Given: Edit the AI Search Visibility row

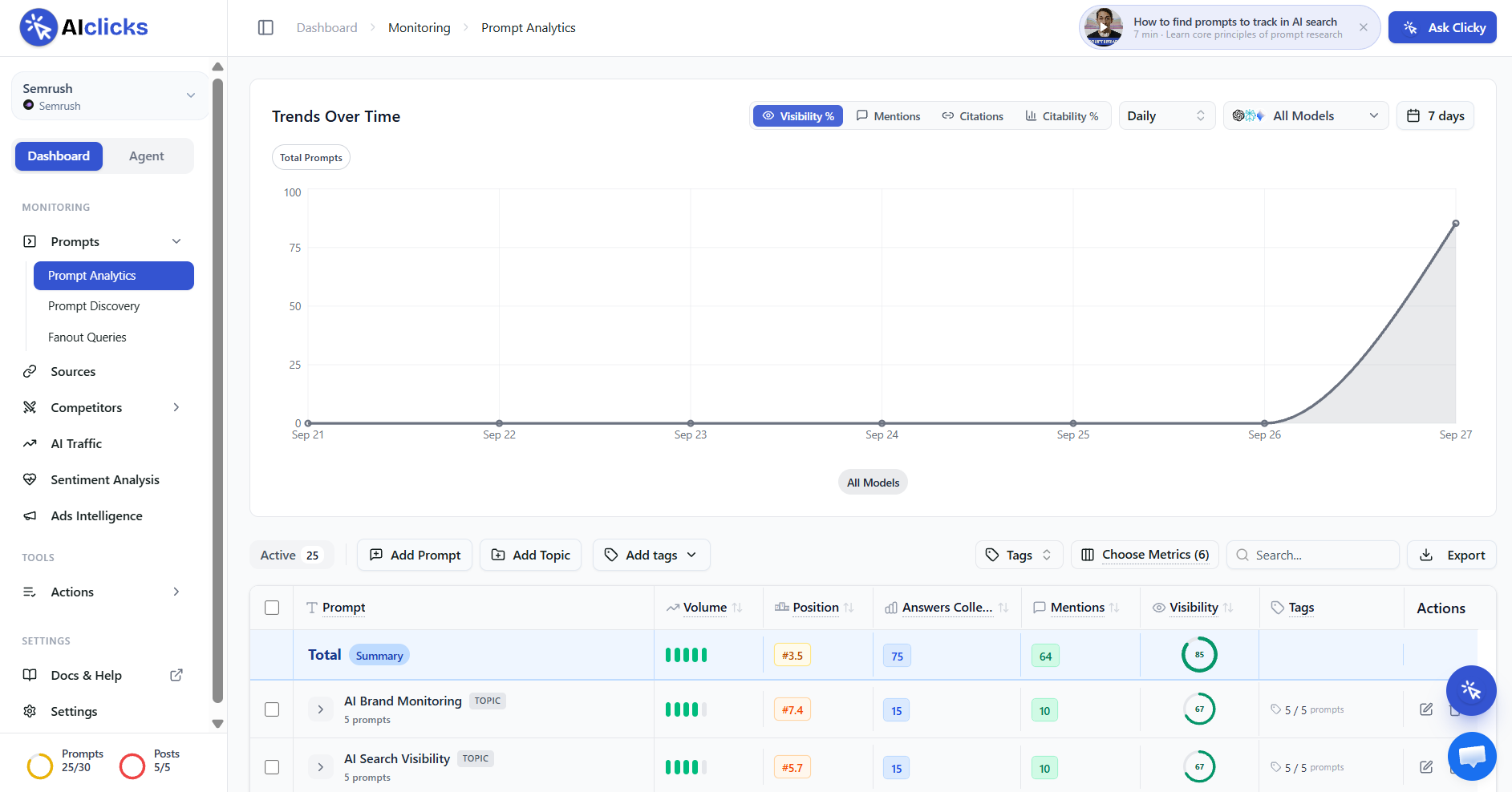Looking at the screenshot, I should tap(1426, 767).
